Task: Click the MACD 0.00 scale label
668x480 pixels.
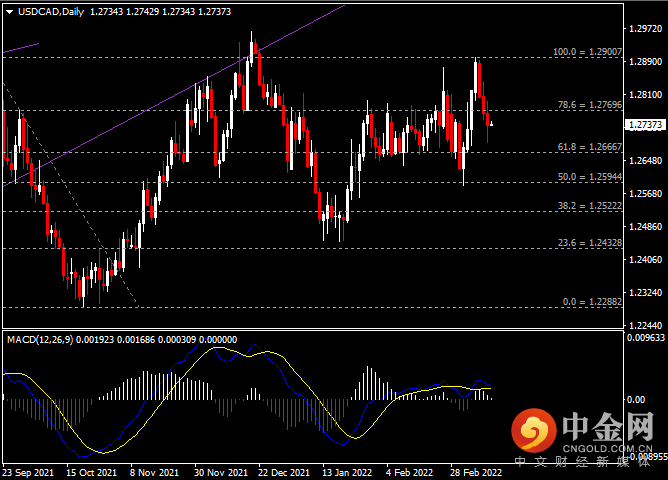Action: click(x=636, y=400)
